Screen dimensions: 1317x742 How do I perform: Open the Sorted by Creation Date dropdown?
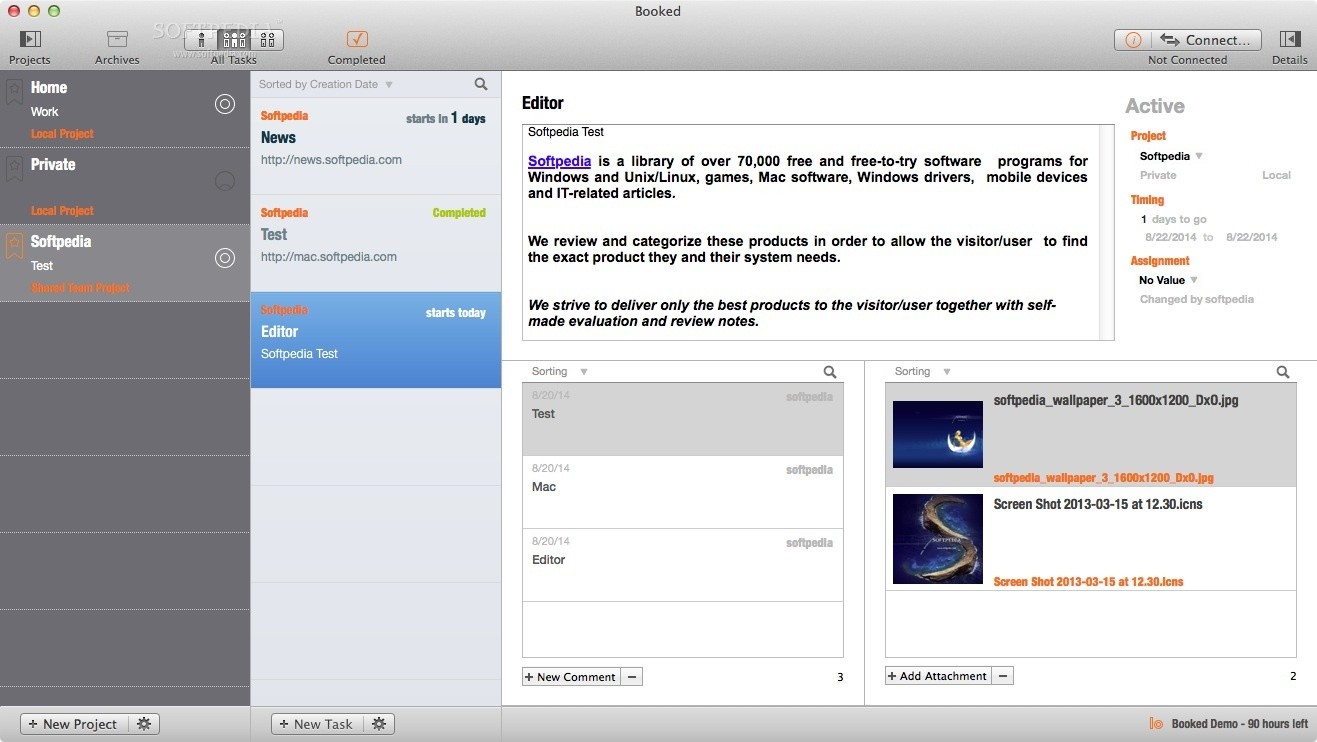tap(325, 84)
